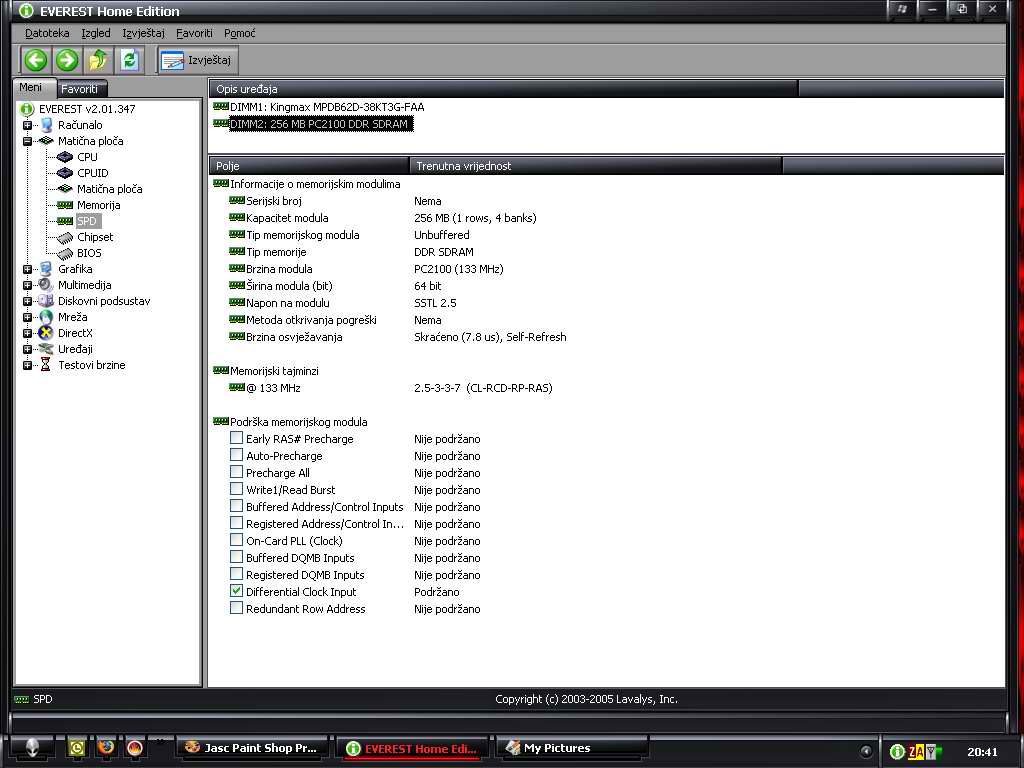The height and width of the screenshot is (768, 1024).
Task: Click the EVEREST tray icon near the clock
Action: [897, 751]
